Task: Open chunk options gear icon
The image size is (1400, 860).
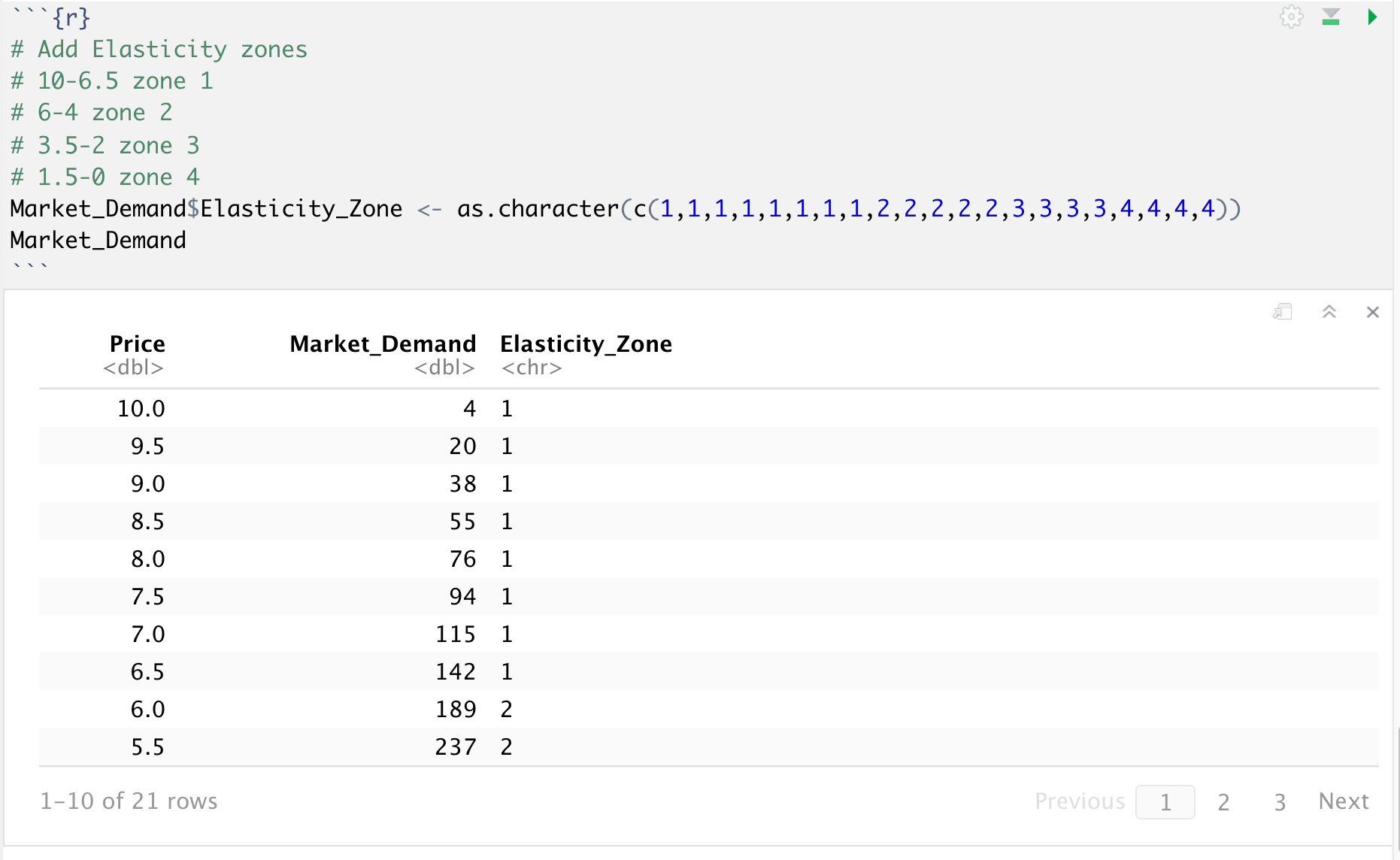Action: click(x=1291, y=17)
